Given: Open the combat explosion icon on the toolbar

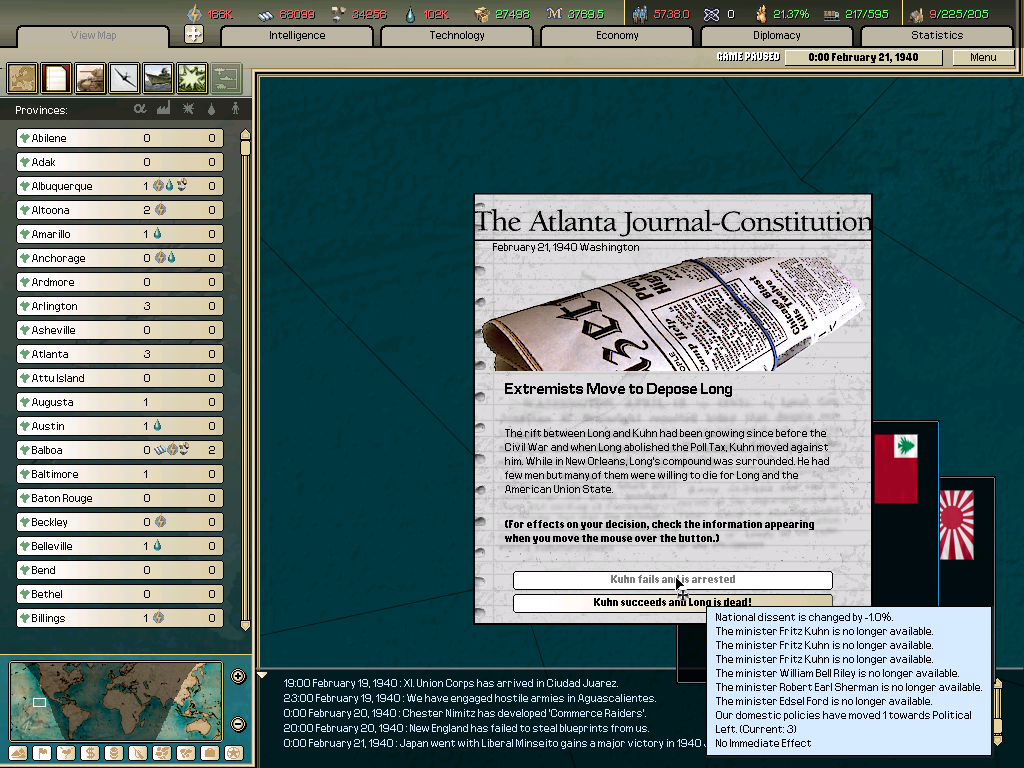Looking at the screenshot, I should (190, 78).
